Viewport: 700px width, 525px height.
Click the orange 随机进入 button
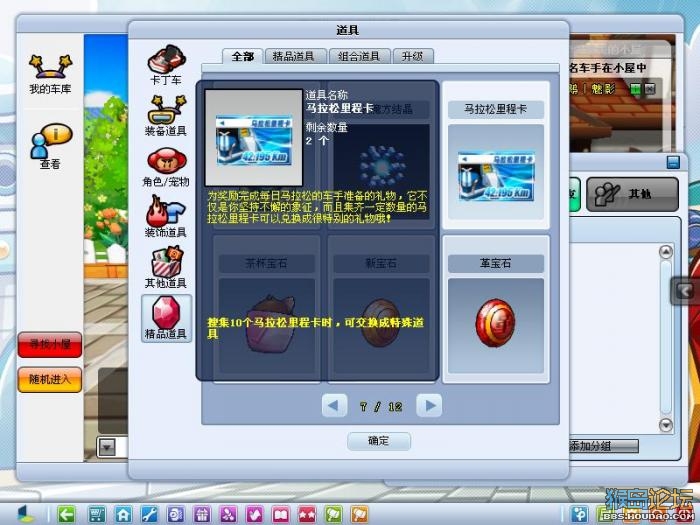tap(50, 379)
